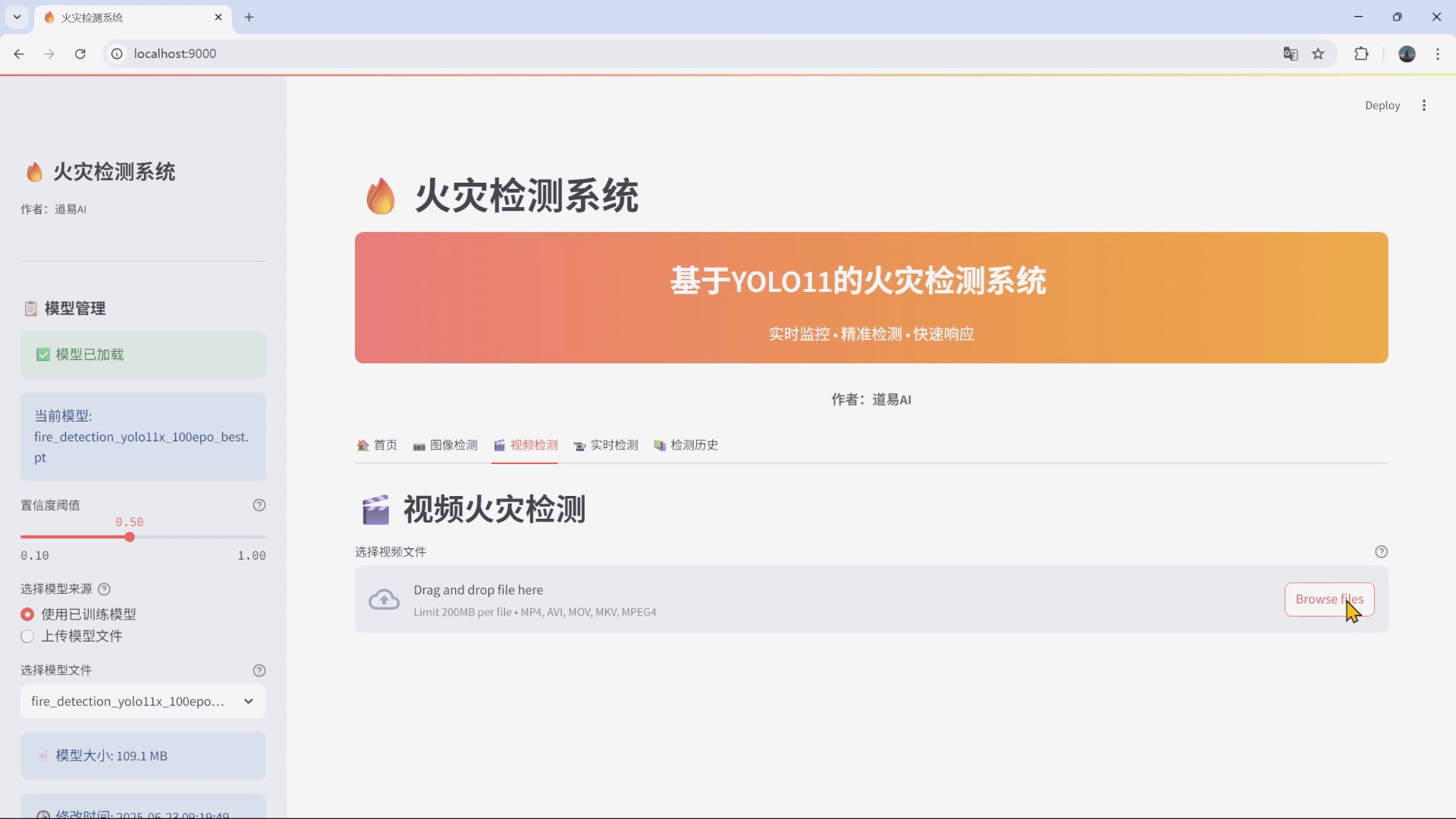
Task: Switch to the 实时检测 tab
Action: 614,446
